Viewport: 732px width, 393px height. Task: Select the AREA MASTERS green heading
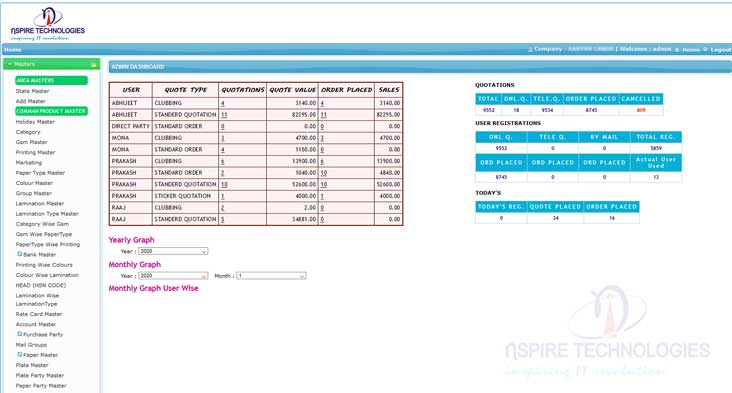click(x=51, y=80)
